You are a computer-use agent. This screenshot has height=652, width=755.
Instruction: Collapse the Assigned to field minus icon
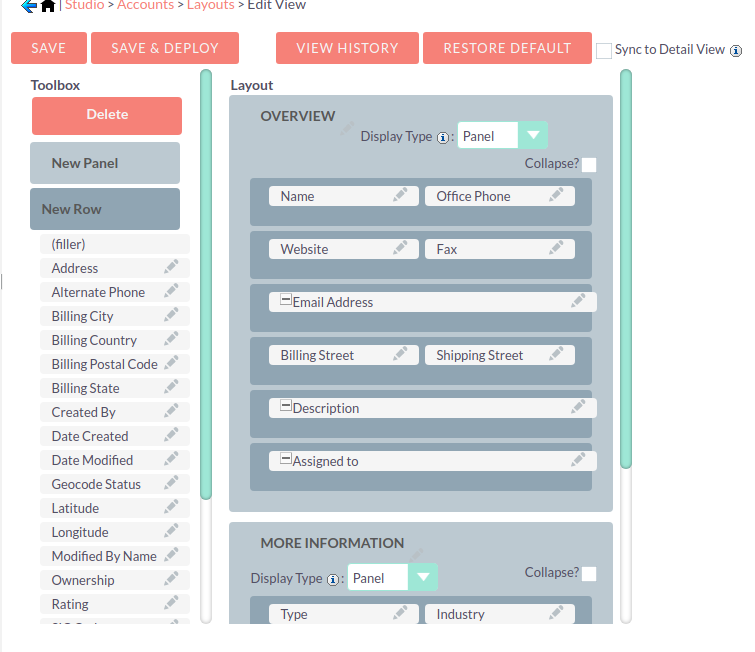pos(285,460)
